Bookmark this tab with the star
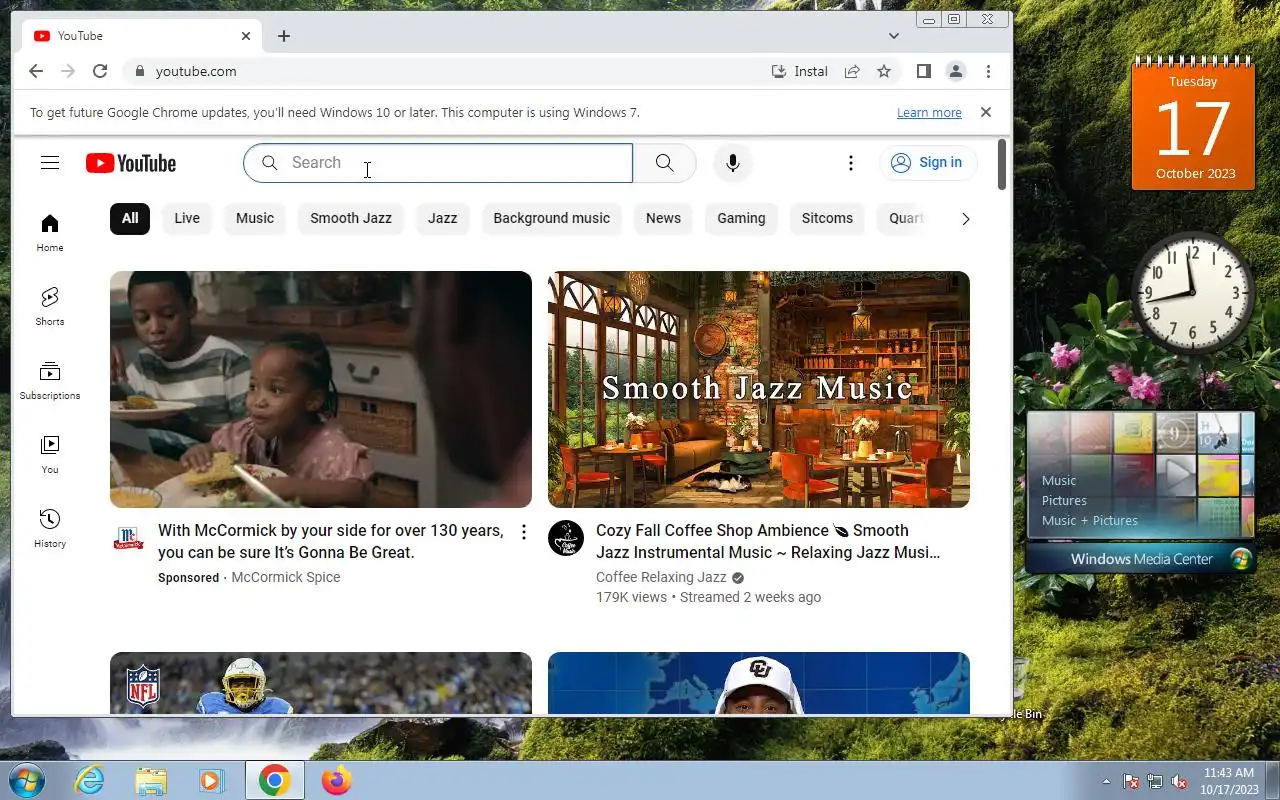1280x800 pixels. [x=884, y=71]
